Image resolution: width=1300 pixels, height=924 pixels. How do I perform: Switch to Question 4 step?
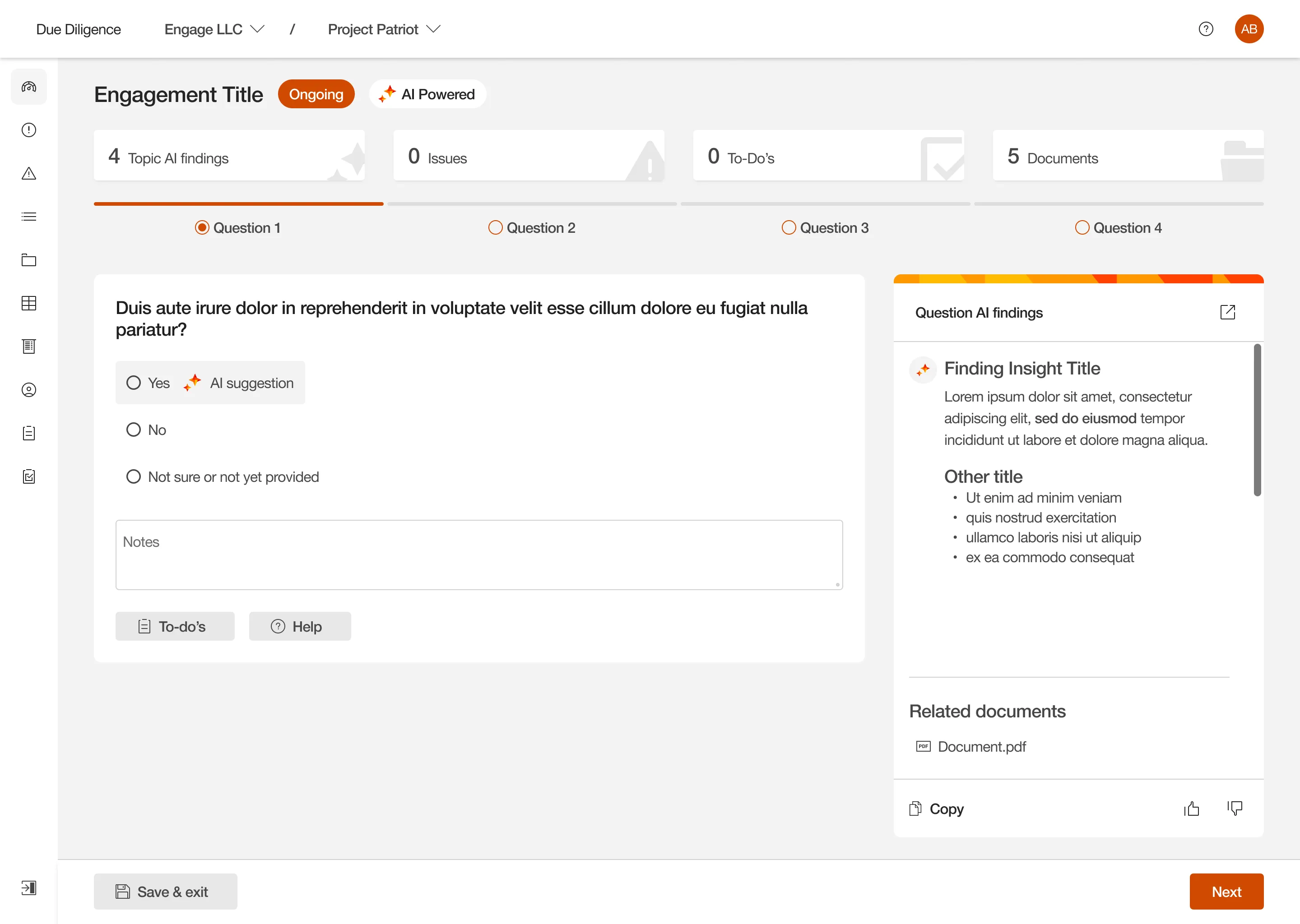[1118, 227]
